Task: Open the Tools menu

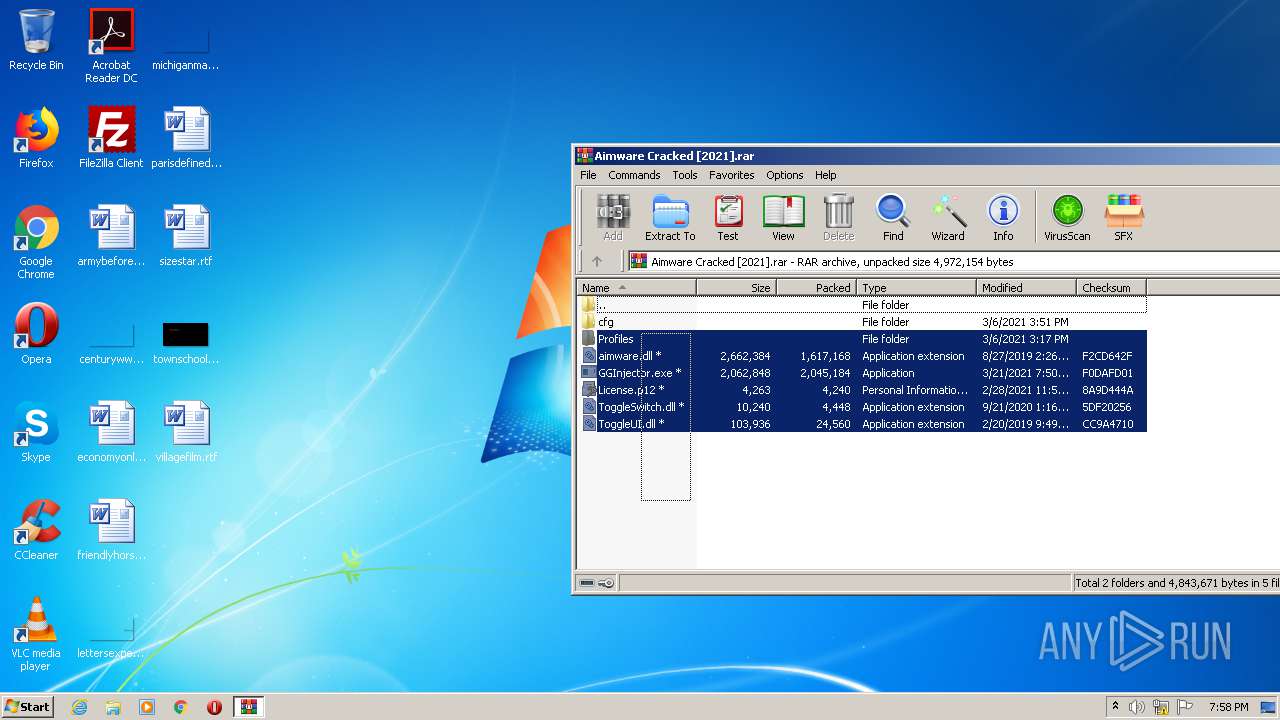Action: [x=685, y=175]
